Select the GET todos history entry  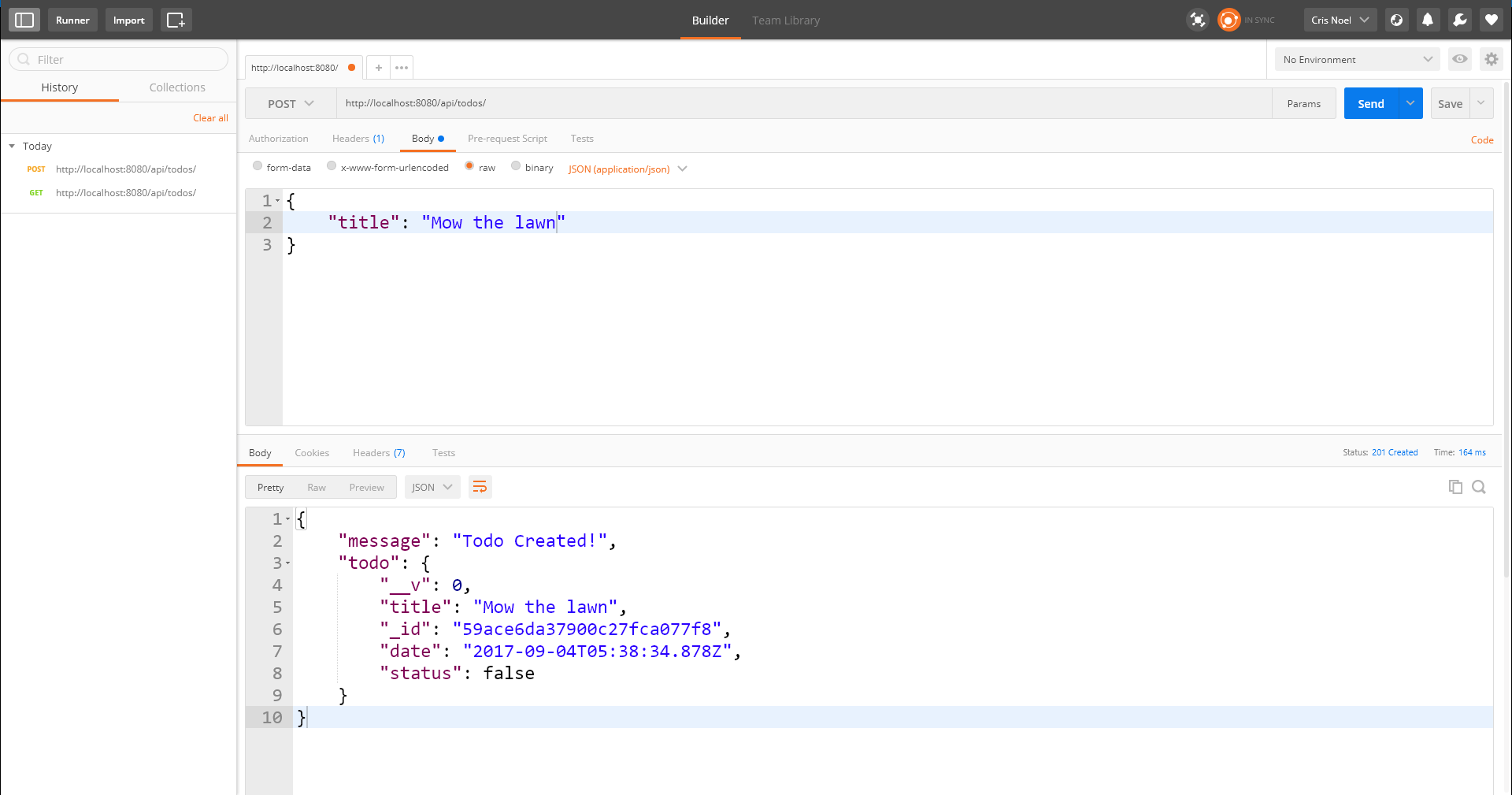[x=118, y=193]
